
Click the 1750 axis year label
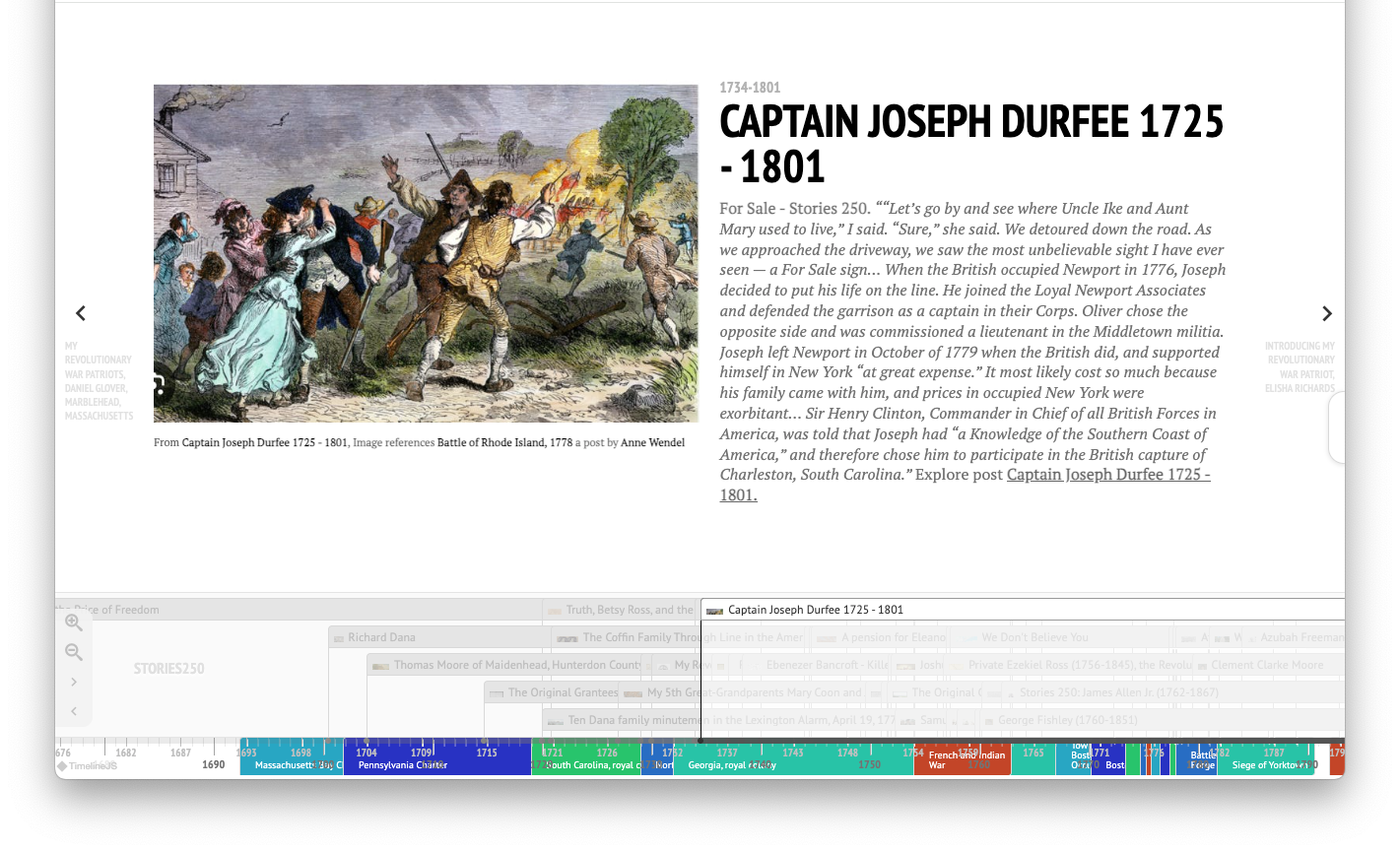click(869, 764)
